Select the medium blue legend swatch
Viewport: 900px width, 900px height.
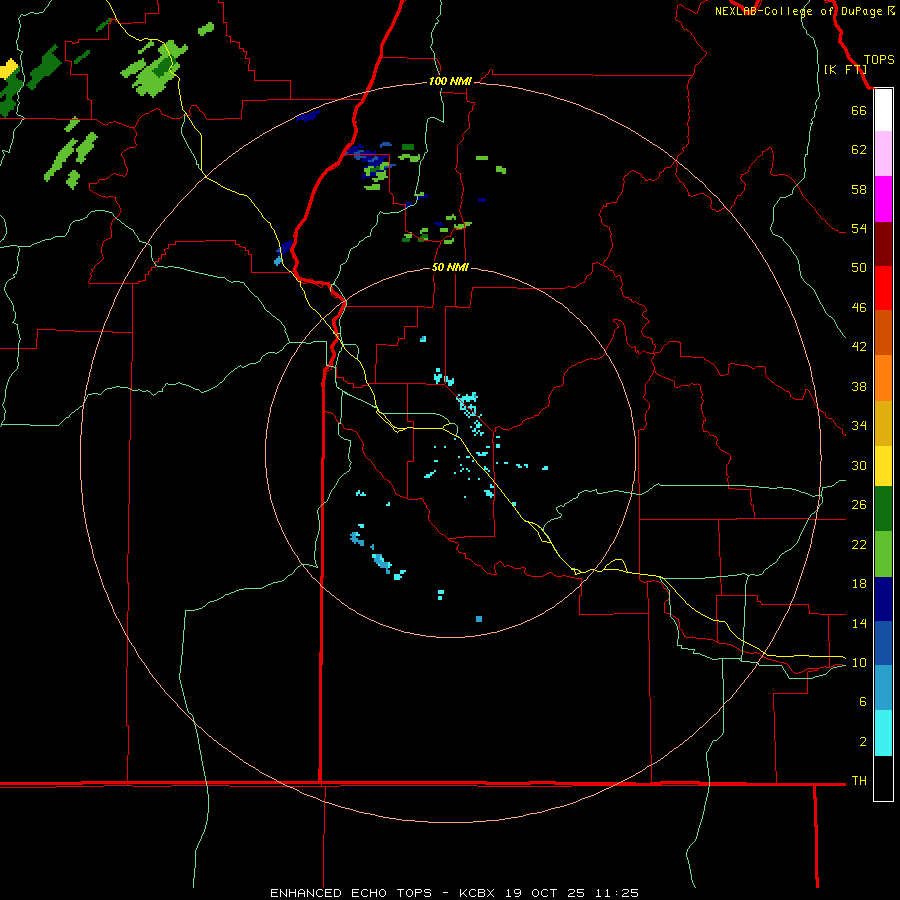click(x=883, y=643)
